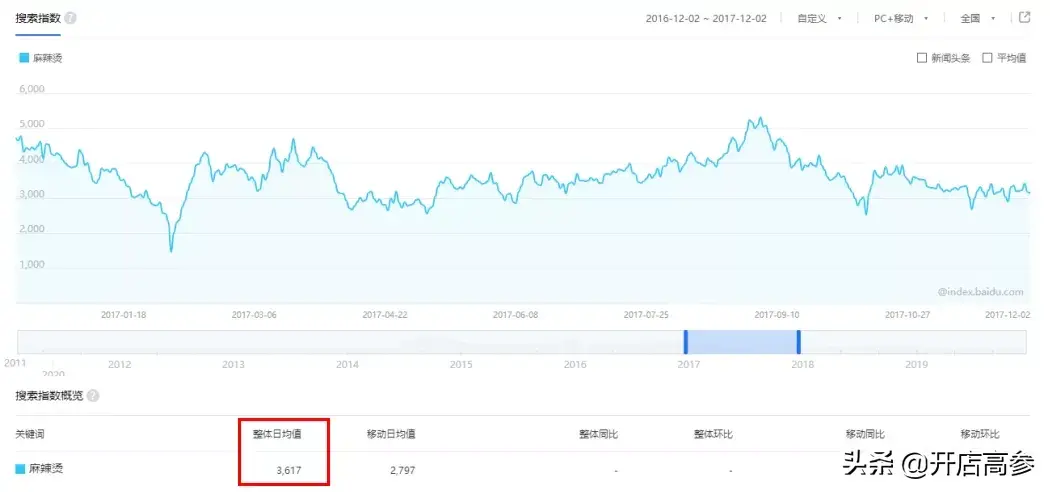Open the 自定义 time range dropdown
This screenshot has height=492, width=1050.
(x=819, y=19)
